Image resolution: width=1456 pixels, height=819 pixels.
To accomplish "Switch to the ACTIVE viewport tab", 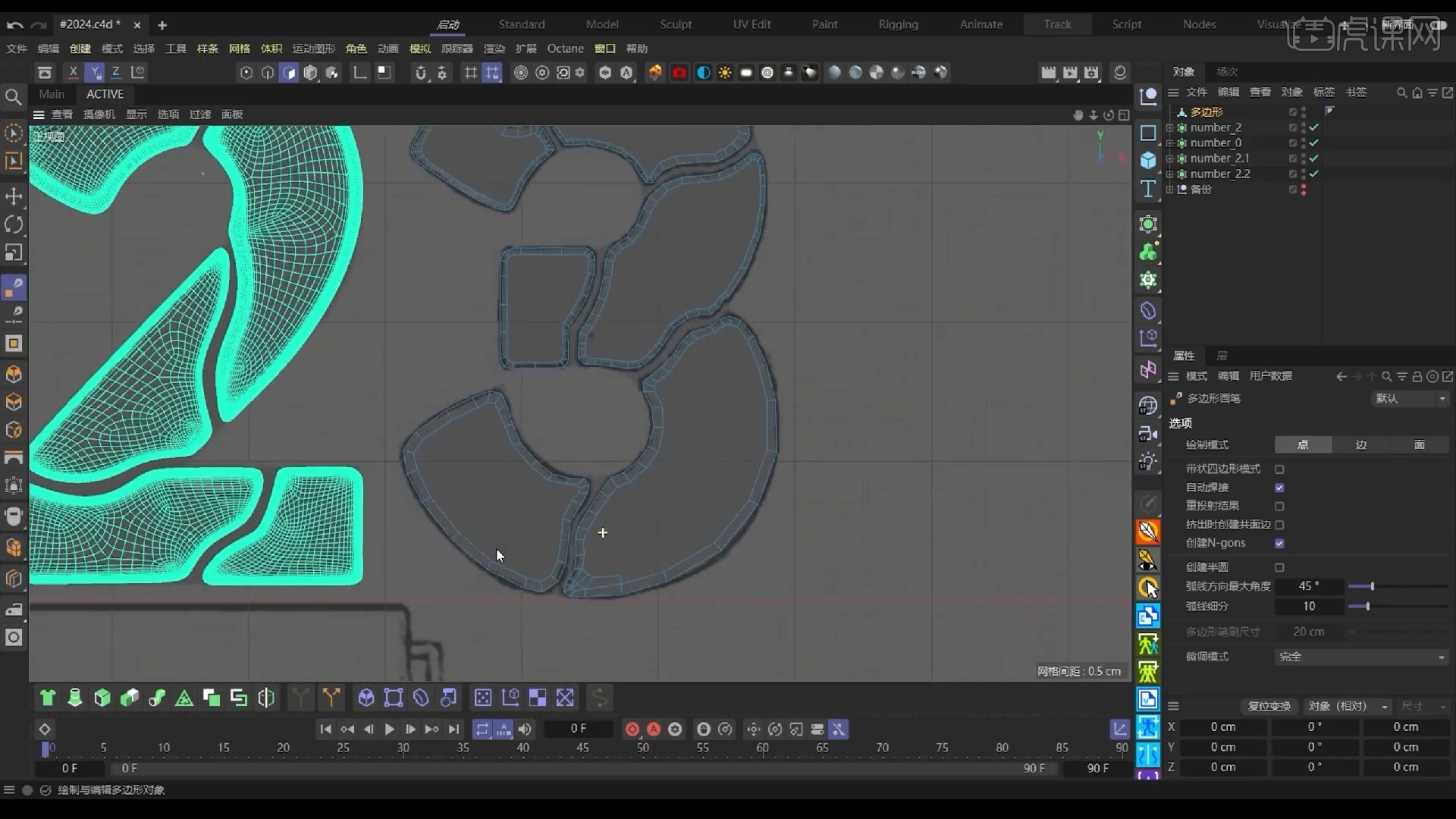I will tap(105, 94).
